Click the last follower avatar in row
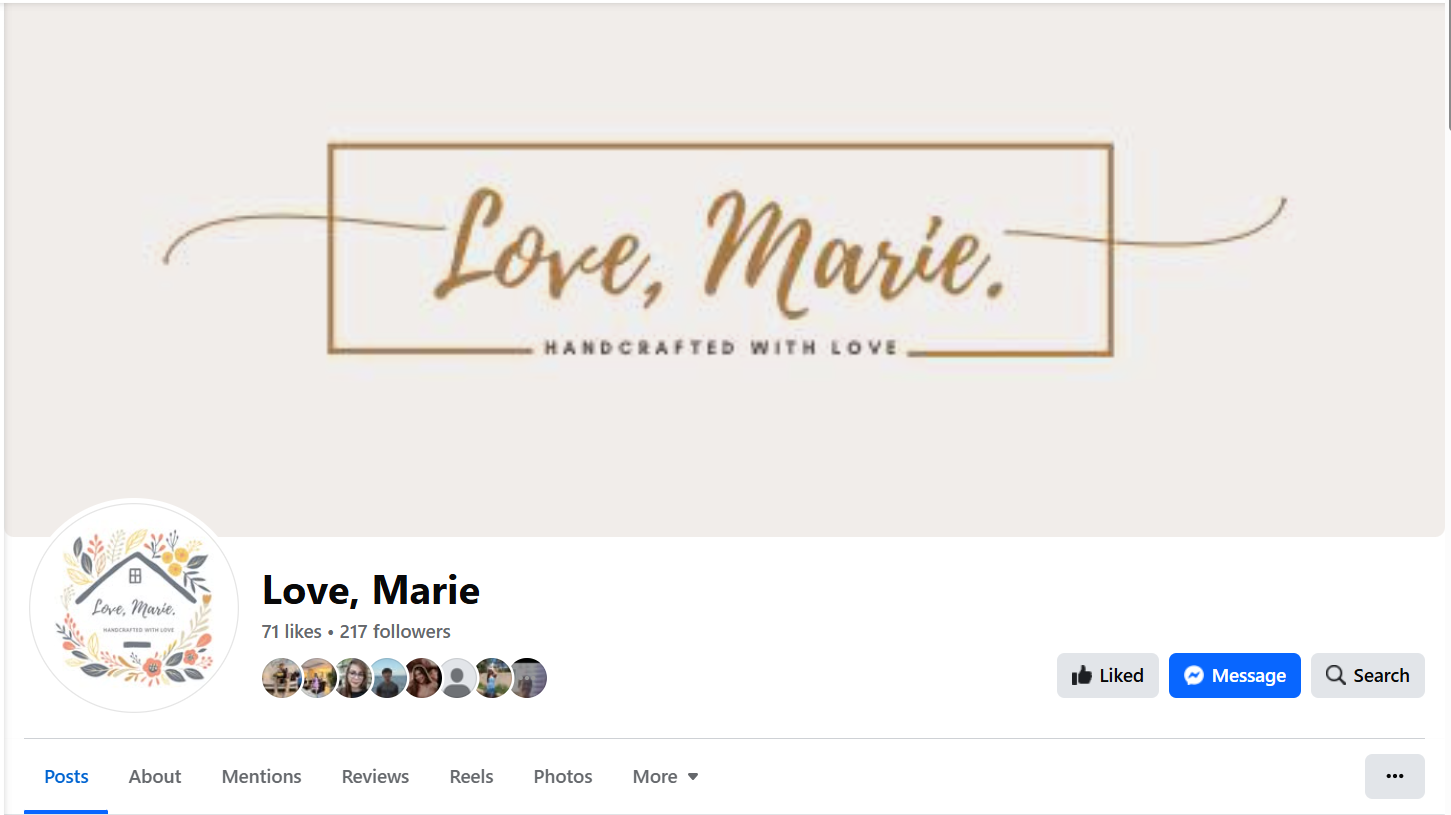The image size is (1451, 815). (527, 678)
